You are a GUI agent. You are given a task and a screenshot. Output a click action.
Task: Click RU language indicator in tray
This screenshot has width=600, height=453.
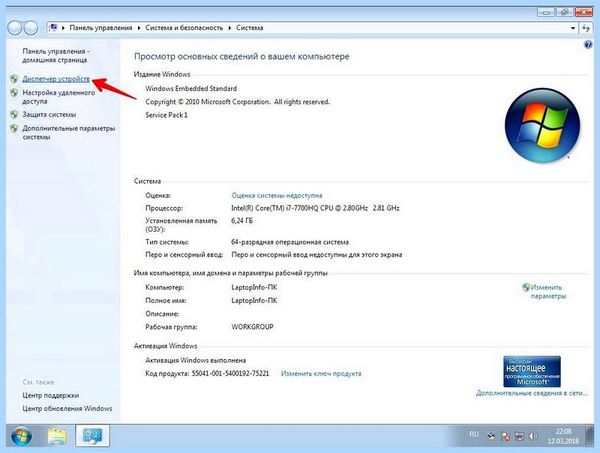click(x=474, y=434)
